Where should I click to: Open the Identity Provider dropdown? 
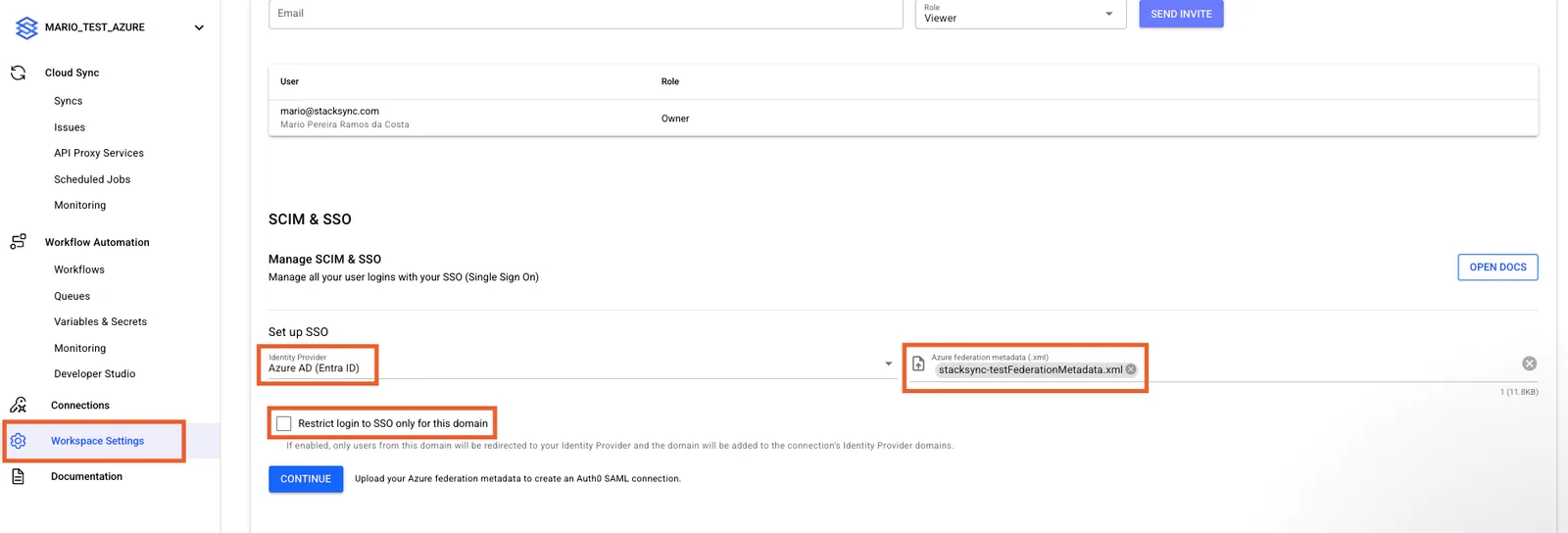(x=581, y=363)
